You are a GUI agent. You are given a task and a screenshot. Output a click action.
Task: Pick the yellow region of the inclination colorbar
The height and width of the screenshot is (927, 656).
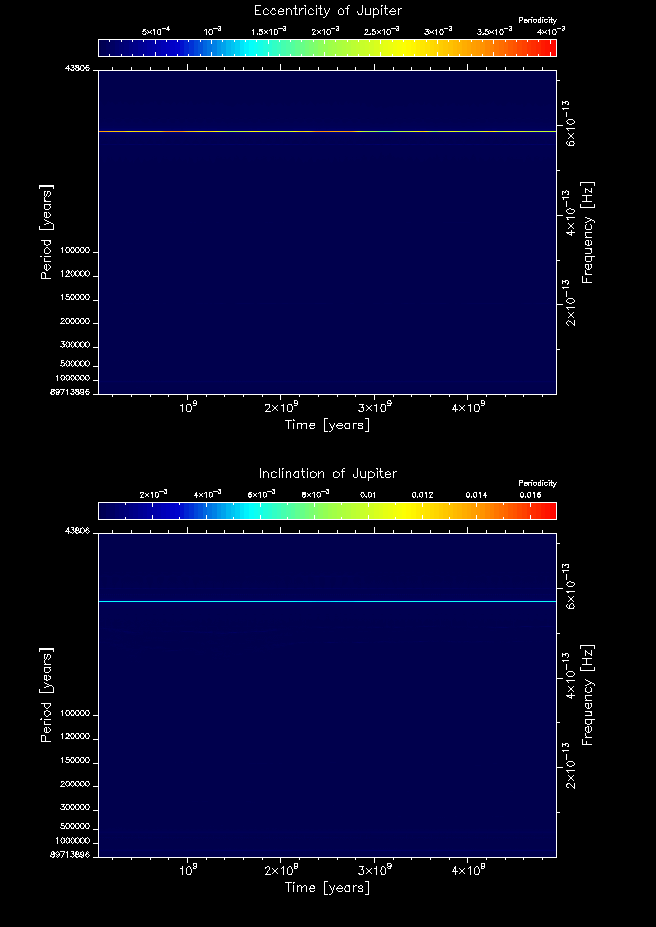(390, 511)
